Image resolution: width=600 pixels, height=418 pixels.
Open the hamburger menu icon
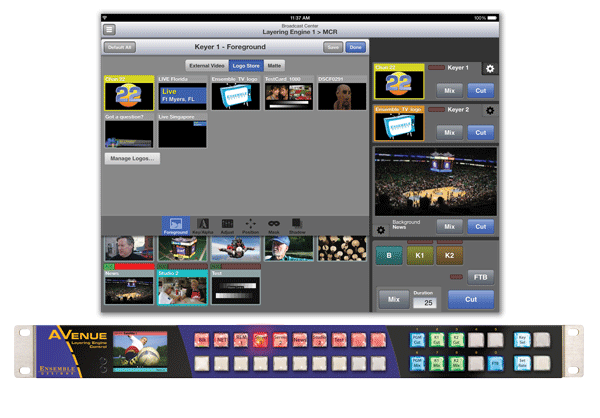pyautogui.click(x=109, y=29)
